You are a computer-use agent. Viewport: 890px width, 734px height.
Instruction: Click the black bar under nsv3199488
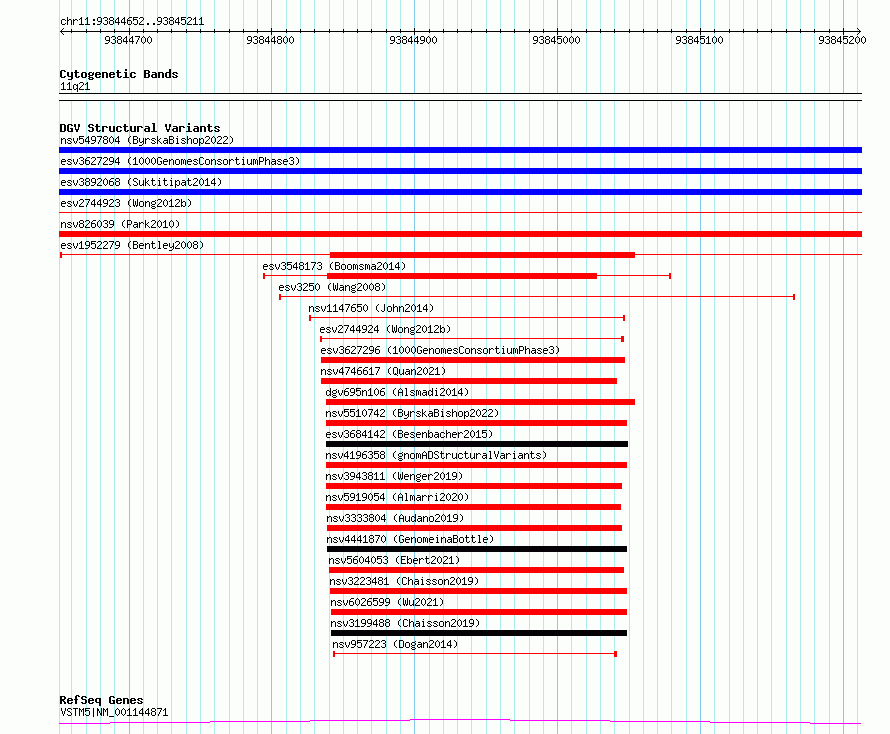(479, 633)
